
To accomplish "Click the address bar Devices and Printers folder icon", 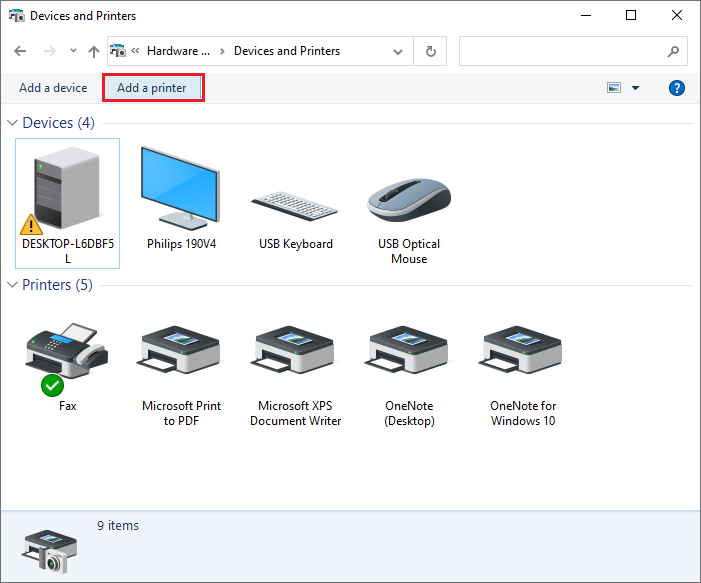I will pyautogui.click(x=118, y=51).
